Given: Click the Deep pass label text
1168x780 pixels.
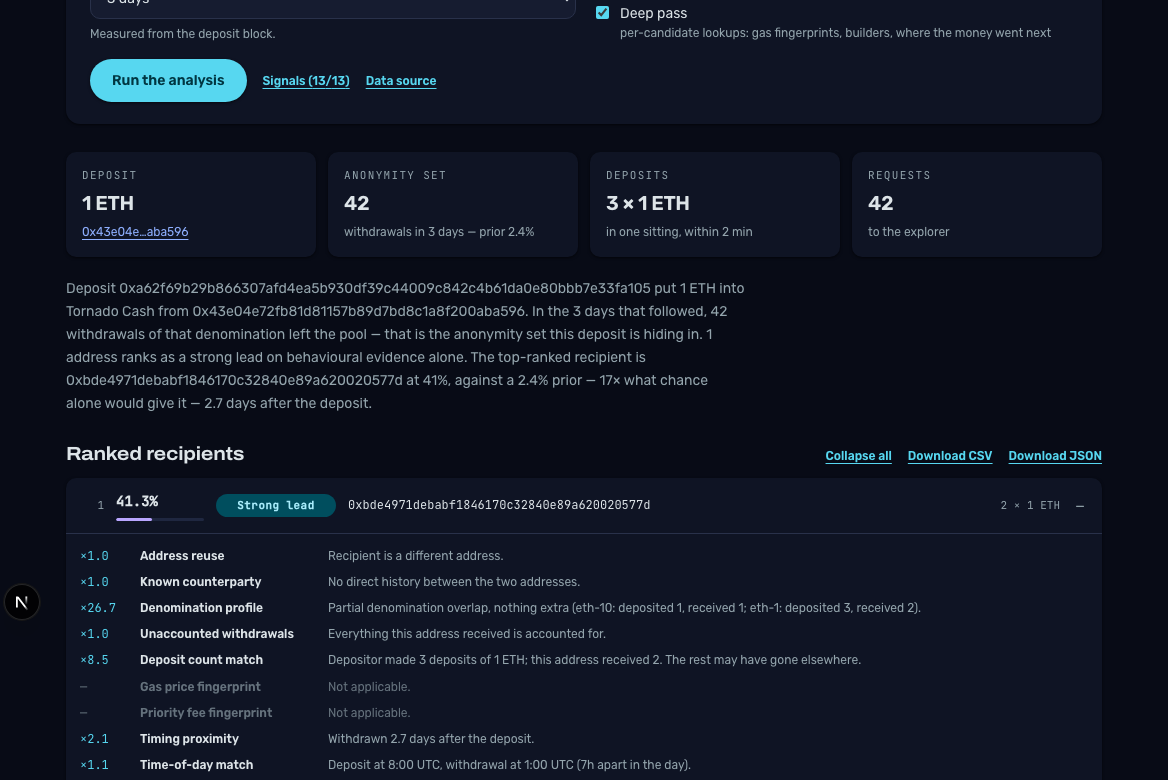Looking at the screenshot, I should tap(653, 13).
